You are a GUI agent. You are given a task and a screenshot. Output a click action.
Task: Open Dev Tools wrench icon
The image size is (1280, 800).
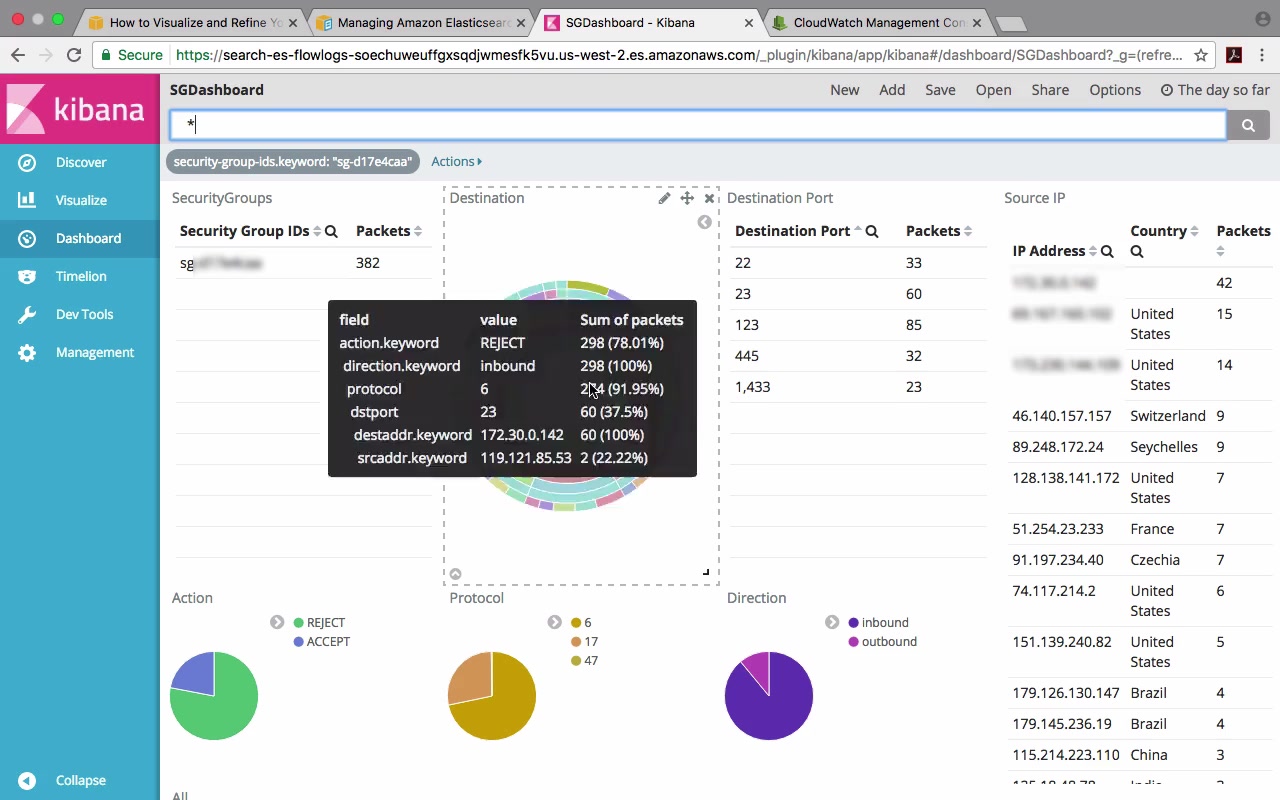(27, 314)
